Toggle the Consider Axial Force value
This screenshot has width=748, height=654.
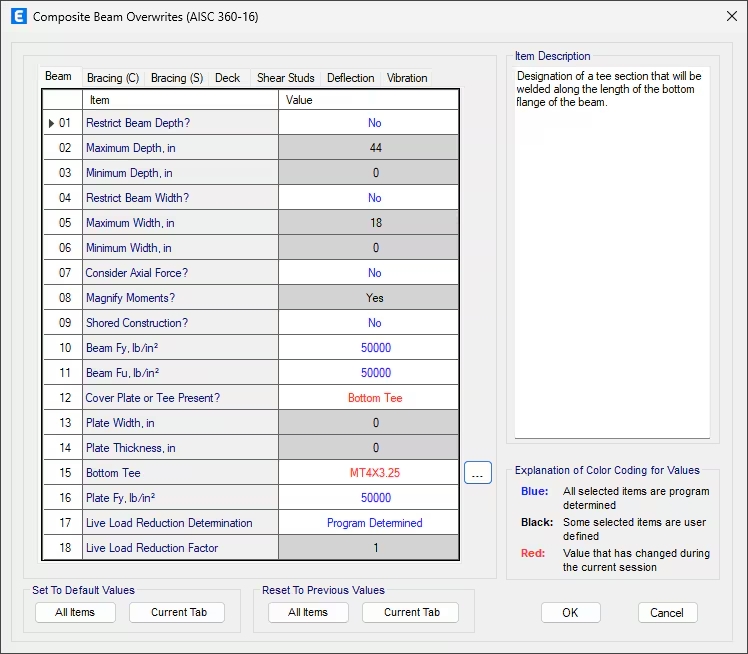click(x=374, y=273)
